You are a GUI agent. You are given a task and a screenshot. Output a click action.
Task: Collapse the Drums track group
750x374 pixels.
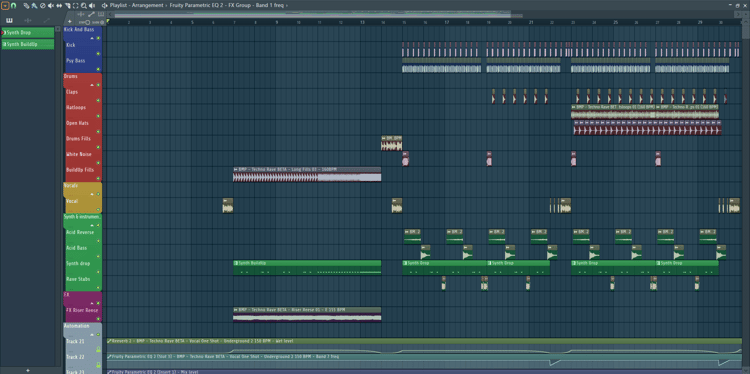[x=92, y=85]
